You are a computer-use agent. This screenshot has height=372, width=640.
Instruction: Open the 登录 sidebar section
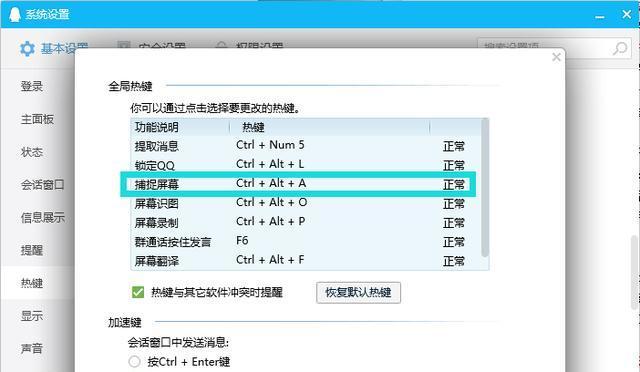click(32, 86)
